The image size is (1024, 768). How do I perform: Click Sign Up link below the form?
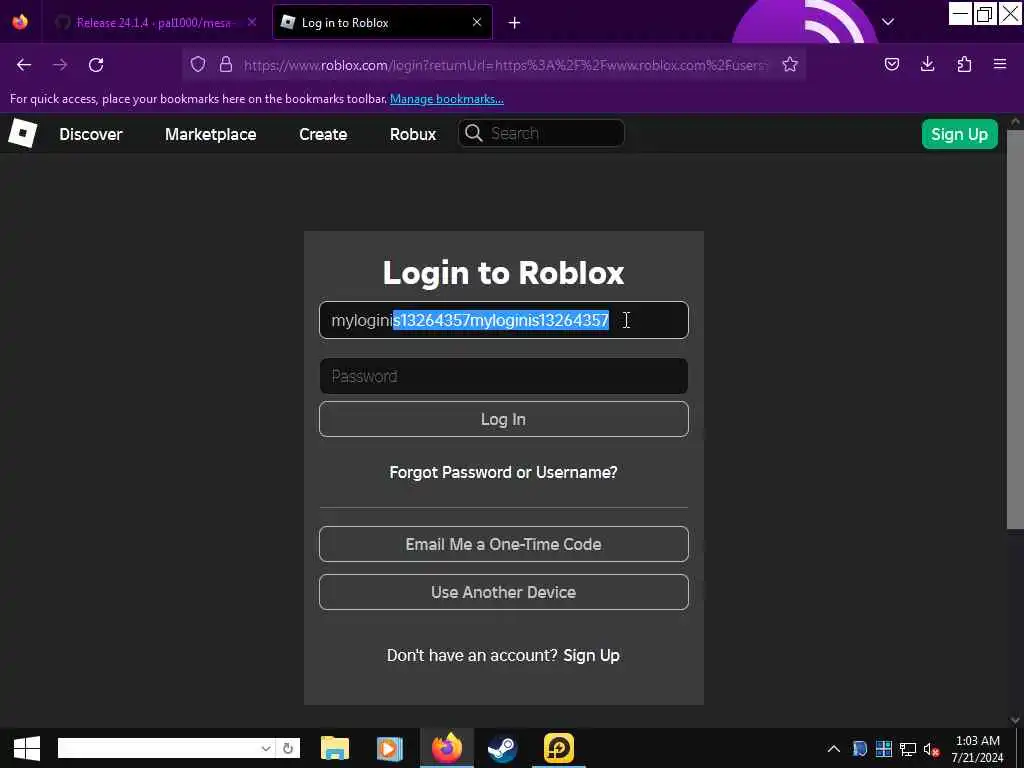(591, 655)
